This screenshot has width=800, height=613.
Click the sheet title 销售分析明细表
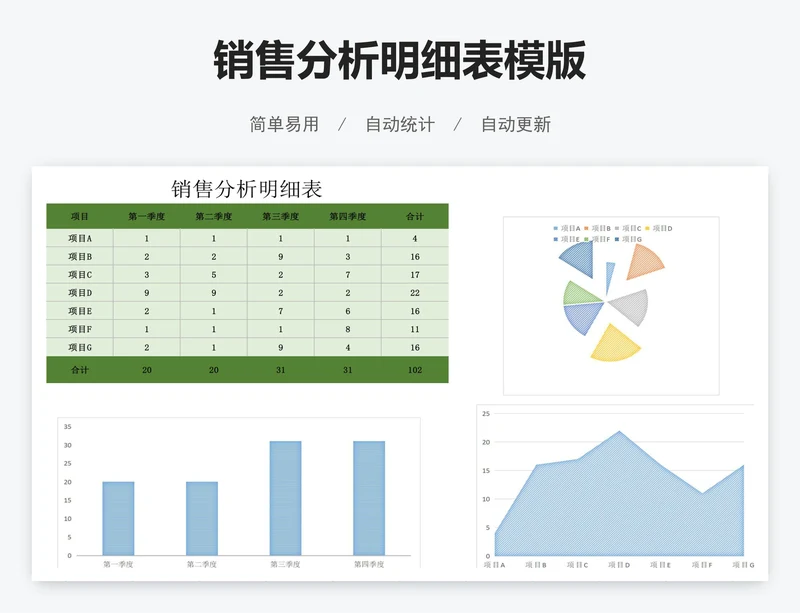click(246, 189)
